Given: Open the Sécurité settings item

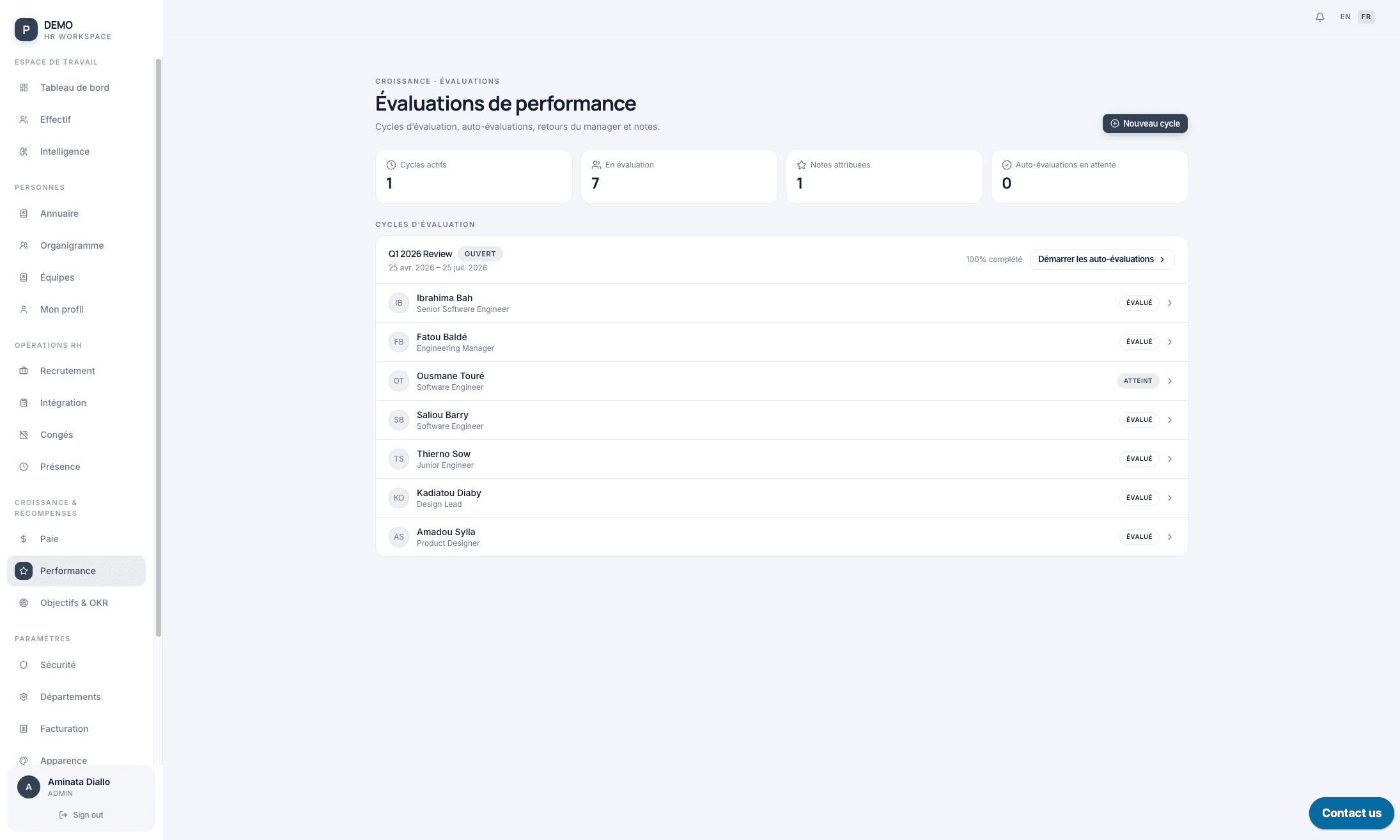Looking at the screenshot, I should [x=76, y=665].
